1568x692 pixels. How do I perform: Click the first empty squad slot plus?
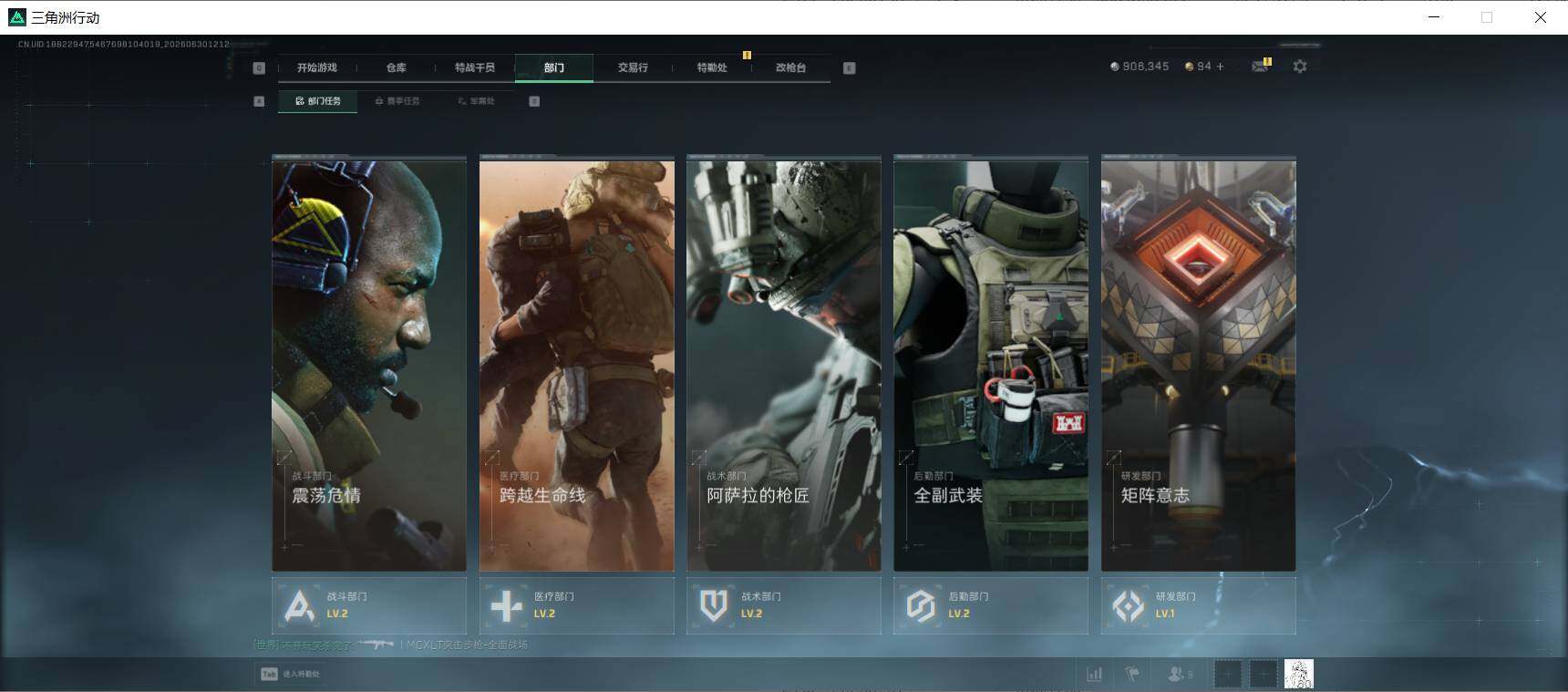[x=1228, y=675]
